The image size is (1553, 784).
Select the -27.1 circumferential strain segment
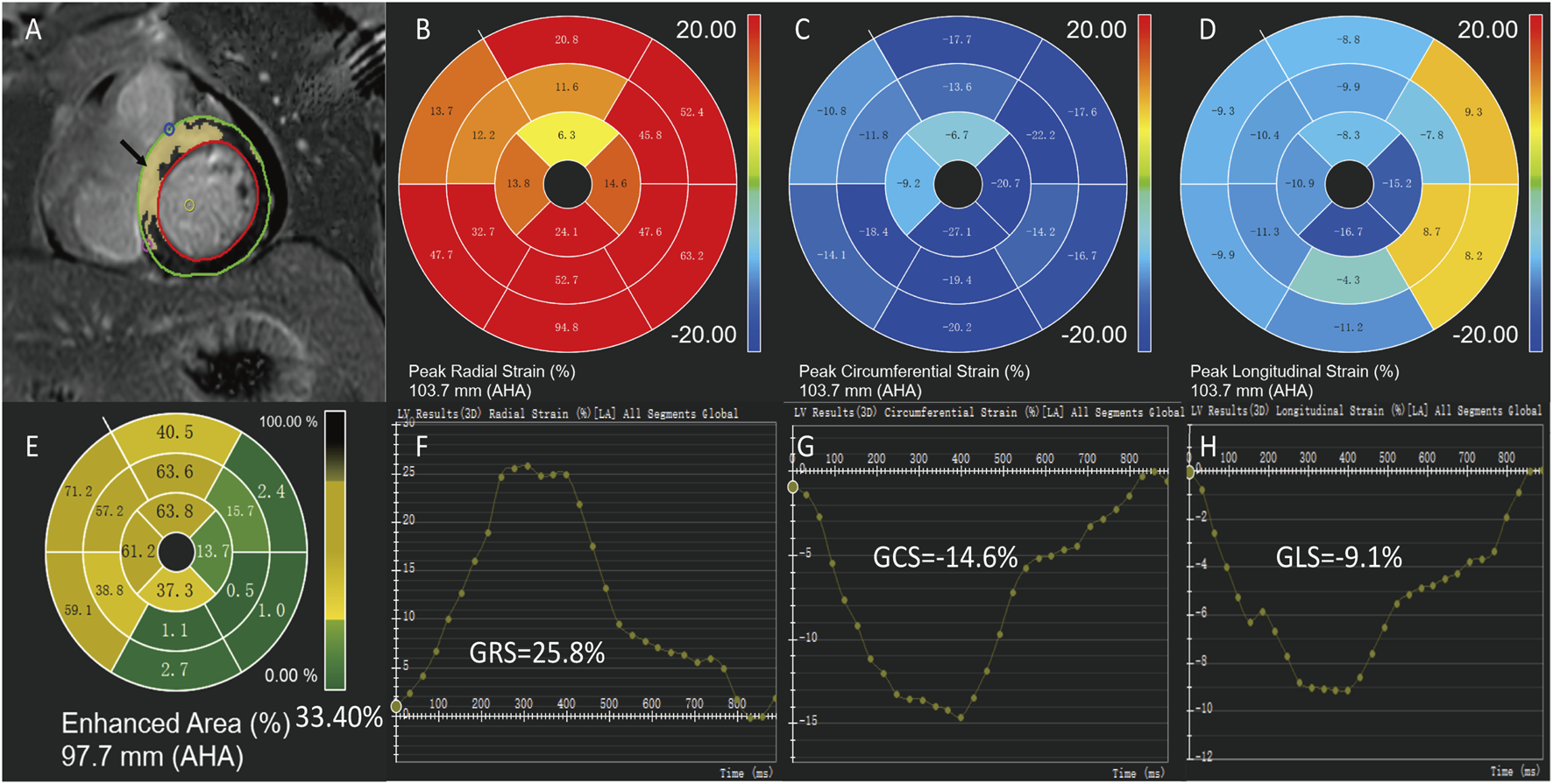pyautogui.click(x=958, y=232)
